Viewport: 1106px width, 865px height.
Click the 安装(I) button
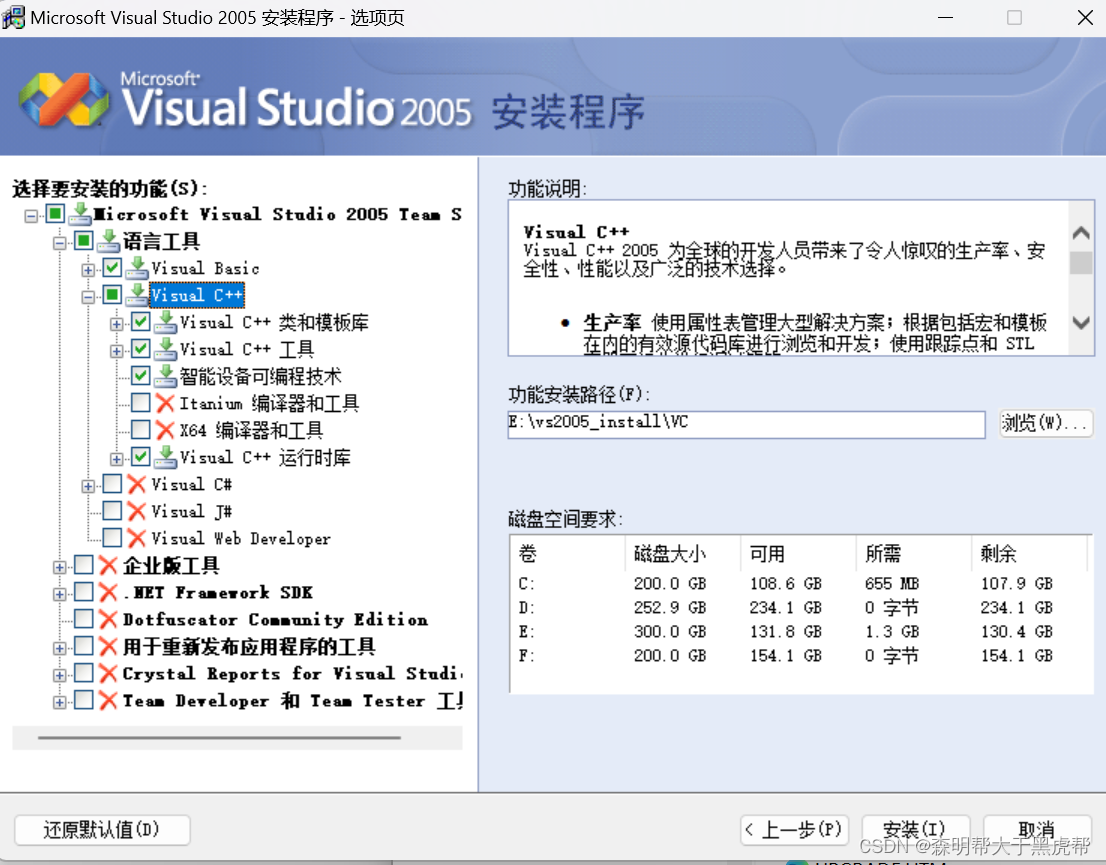click(915, 830)
